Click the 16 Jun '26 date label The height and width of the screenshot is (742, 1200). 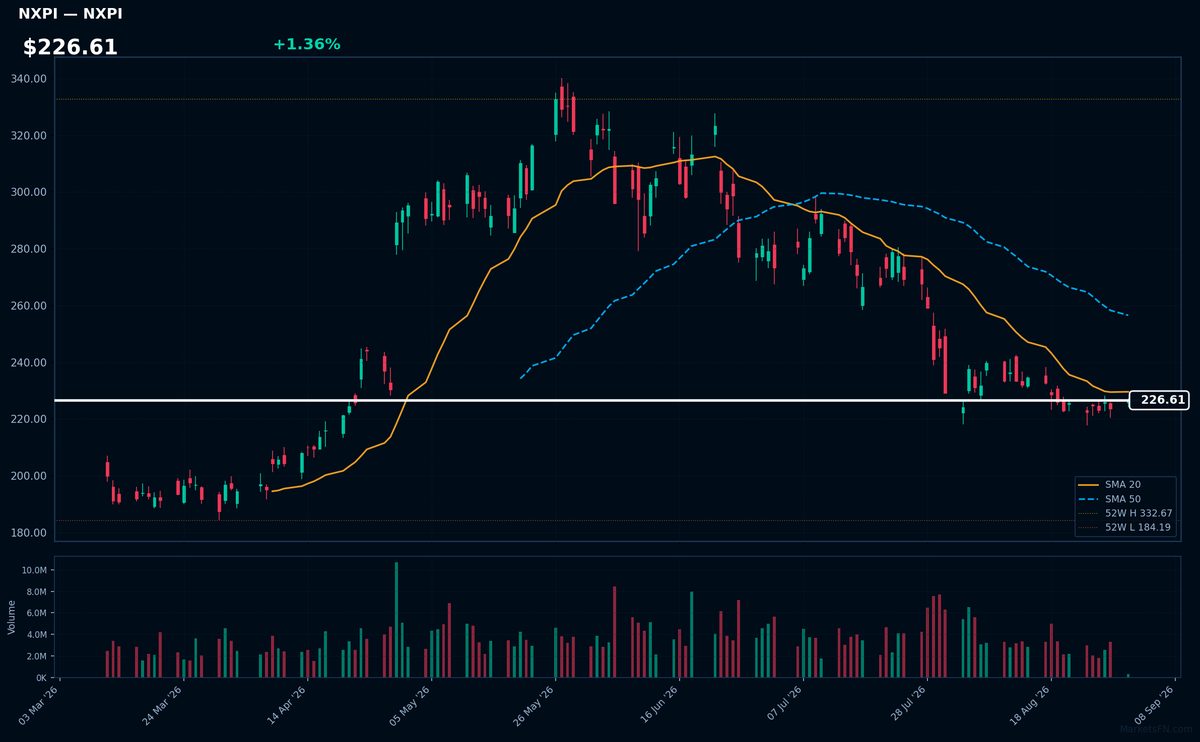(660, 705)
